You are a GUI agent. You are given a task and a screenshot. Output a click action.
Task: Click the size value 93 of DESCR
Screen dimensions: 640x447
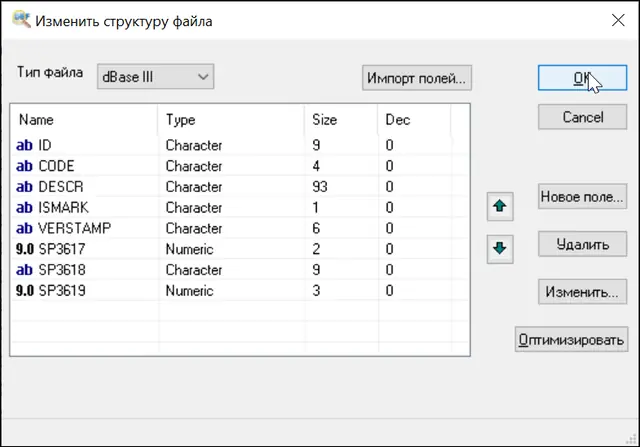[x=320, y=187]
